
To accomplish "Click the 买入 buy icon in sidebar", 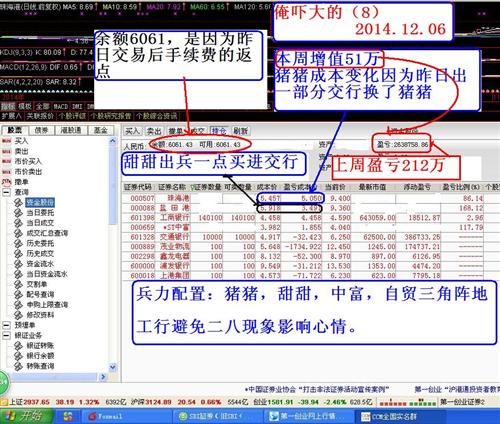I will [6, 141].
